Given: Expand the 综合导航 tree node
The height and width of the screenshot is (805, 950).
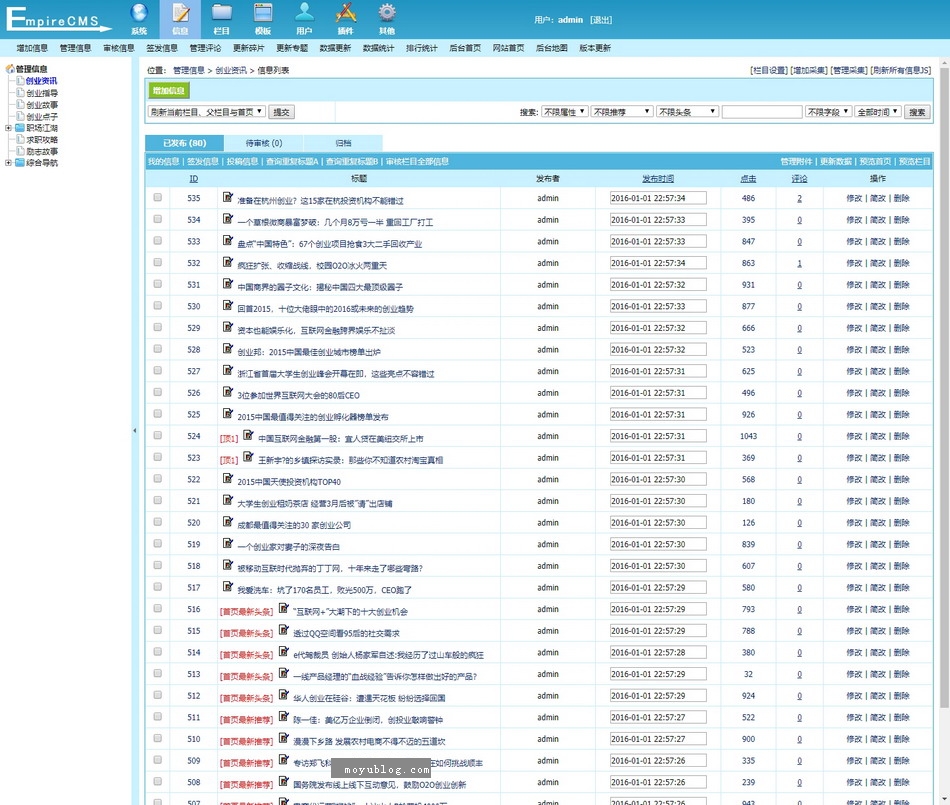Looking at the screenshot, I should click(8, 162).
